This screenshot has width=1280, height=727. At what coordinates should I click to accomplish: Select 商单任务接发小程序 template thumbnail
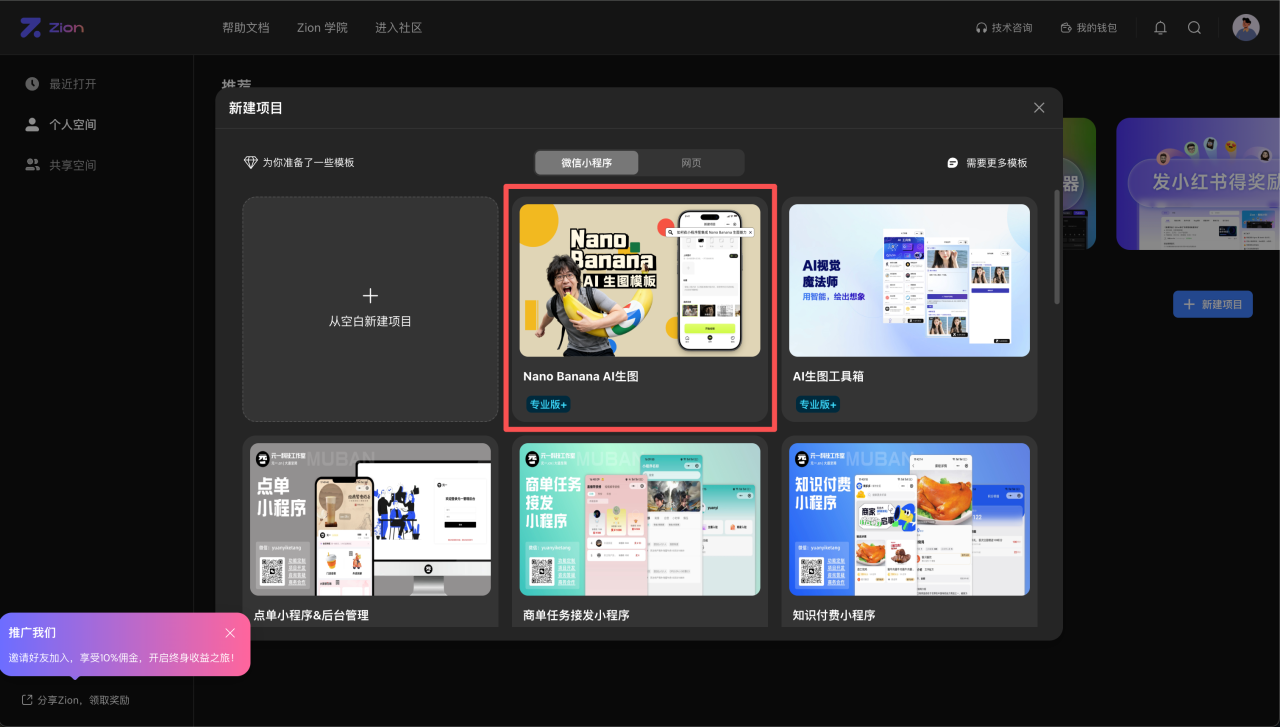tap(640, 519)
